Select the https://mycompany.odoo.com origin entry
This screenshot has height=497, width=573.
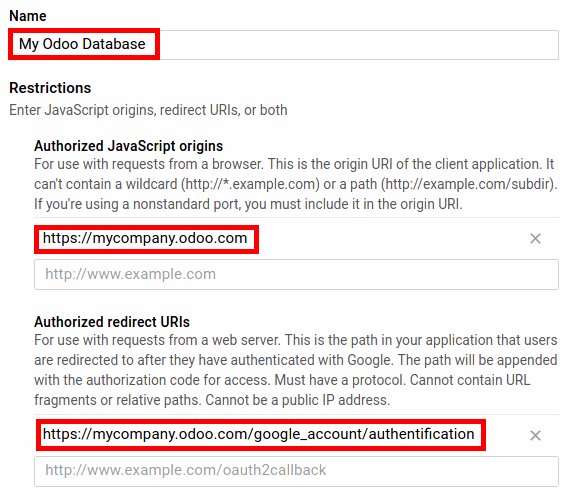145,238
